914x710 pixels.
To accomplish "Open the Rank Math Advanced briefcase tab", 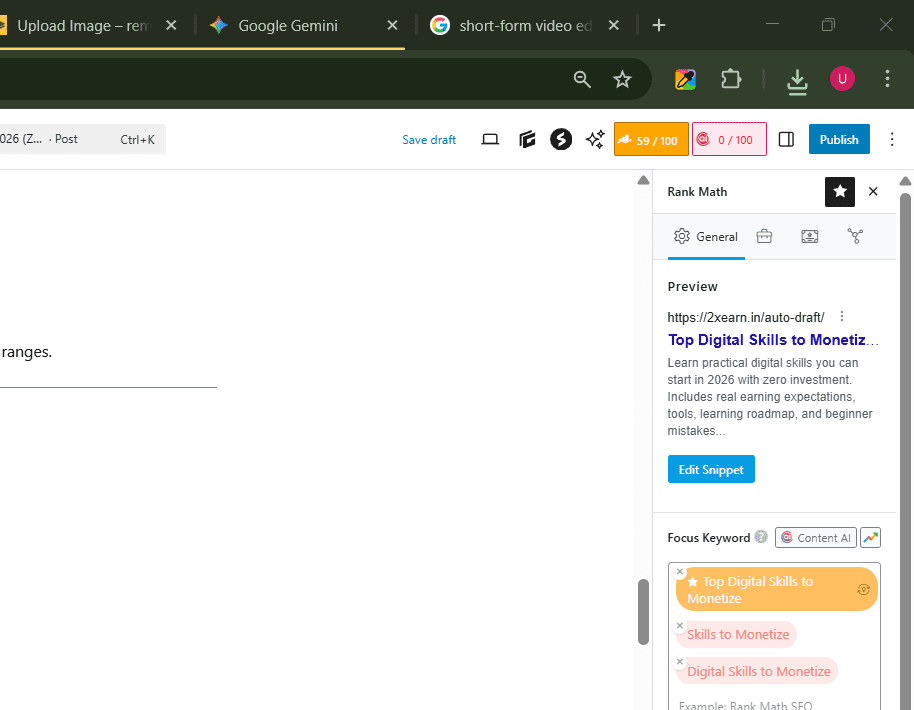I will coord(764,236).
